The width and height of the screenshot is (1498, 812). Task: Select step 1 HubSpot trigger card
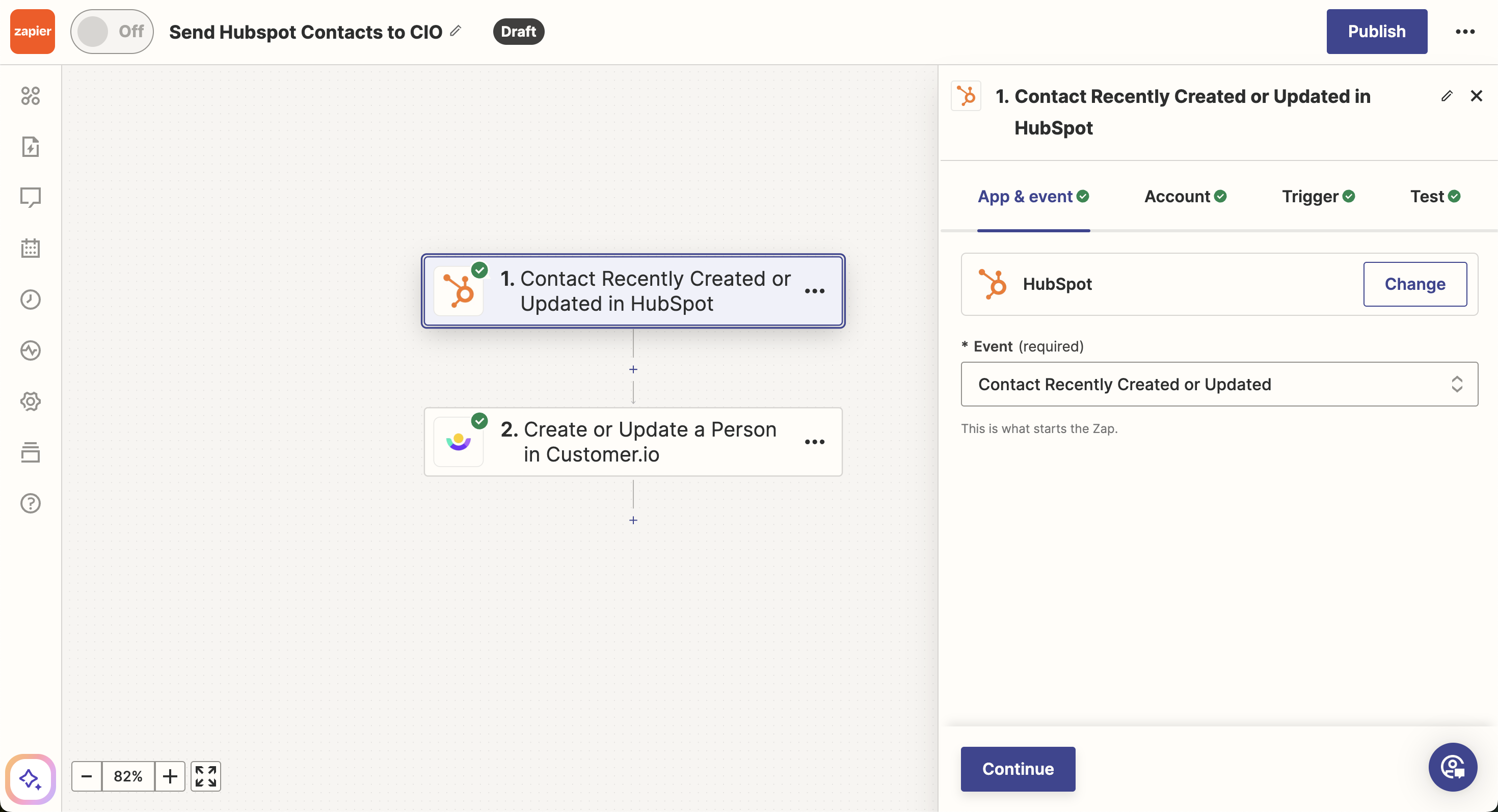633,291
